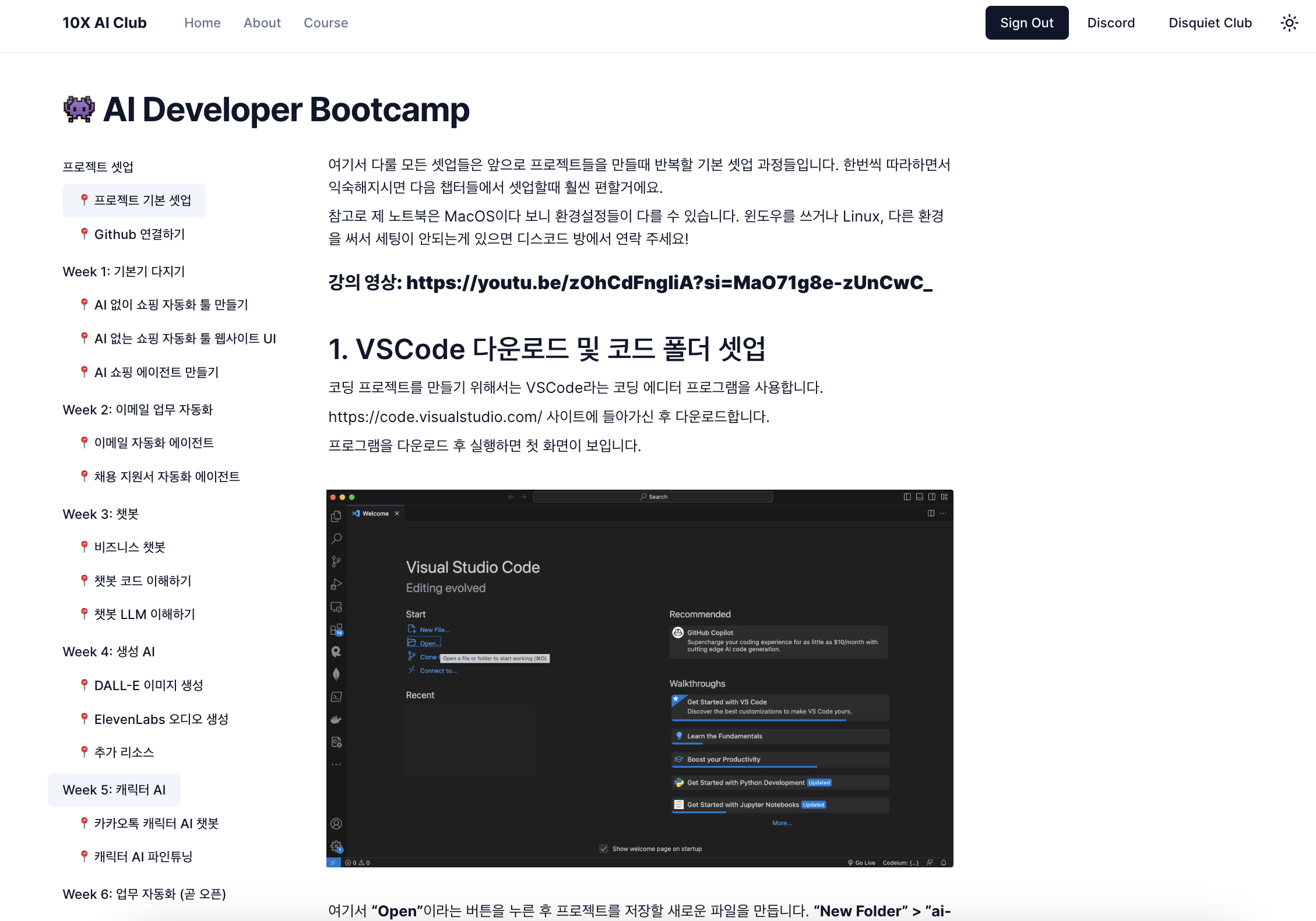Open the Github 연결하기 lesson

click(x=132, y=234)
